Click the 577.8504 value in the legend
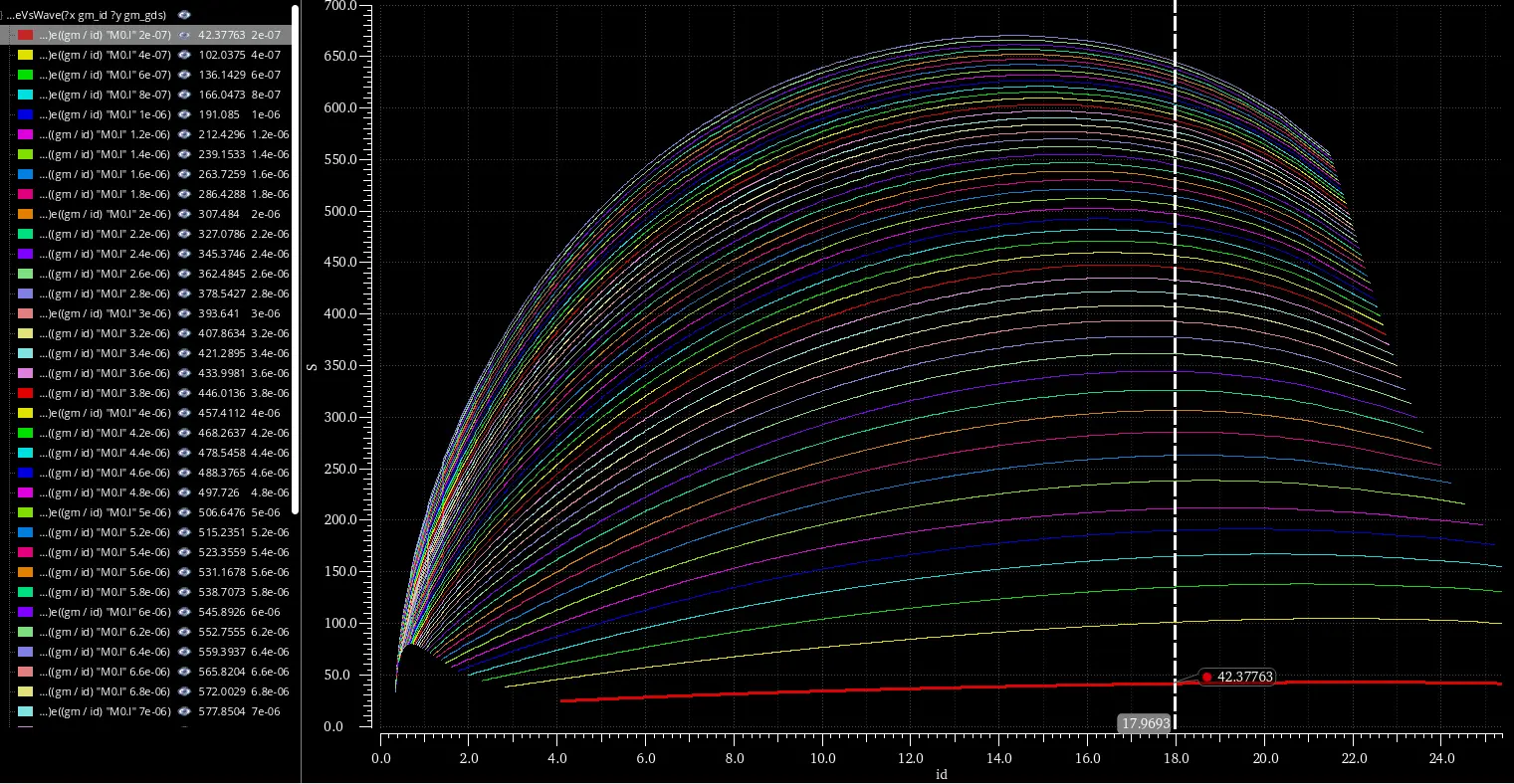 coord(221,711)
